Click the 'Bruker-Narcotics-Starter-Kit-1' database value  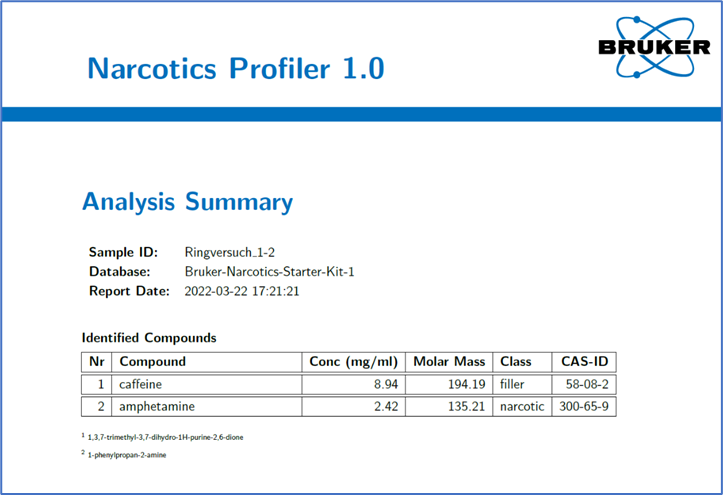269,272
